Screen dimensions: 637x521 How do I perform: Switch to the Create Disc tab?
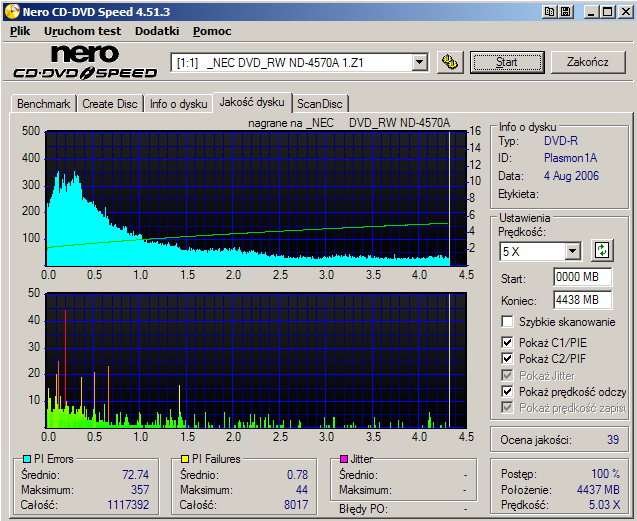click(x=110, y=104)
